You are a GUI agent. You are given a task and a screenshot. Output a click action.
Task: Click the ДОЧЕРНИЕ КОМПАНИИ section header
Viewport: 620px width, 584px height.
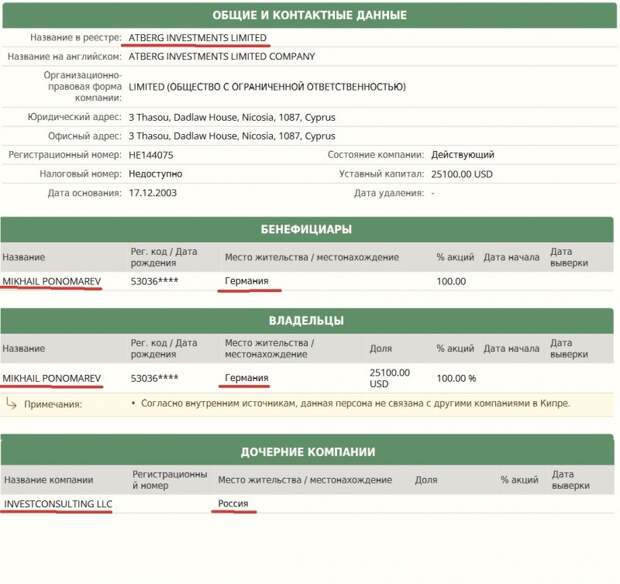(x=308, y=452)
